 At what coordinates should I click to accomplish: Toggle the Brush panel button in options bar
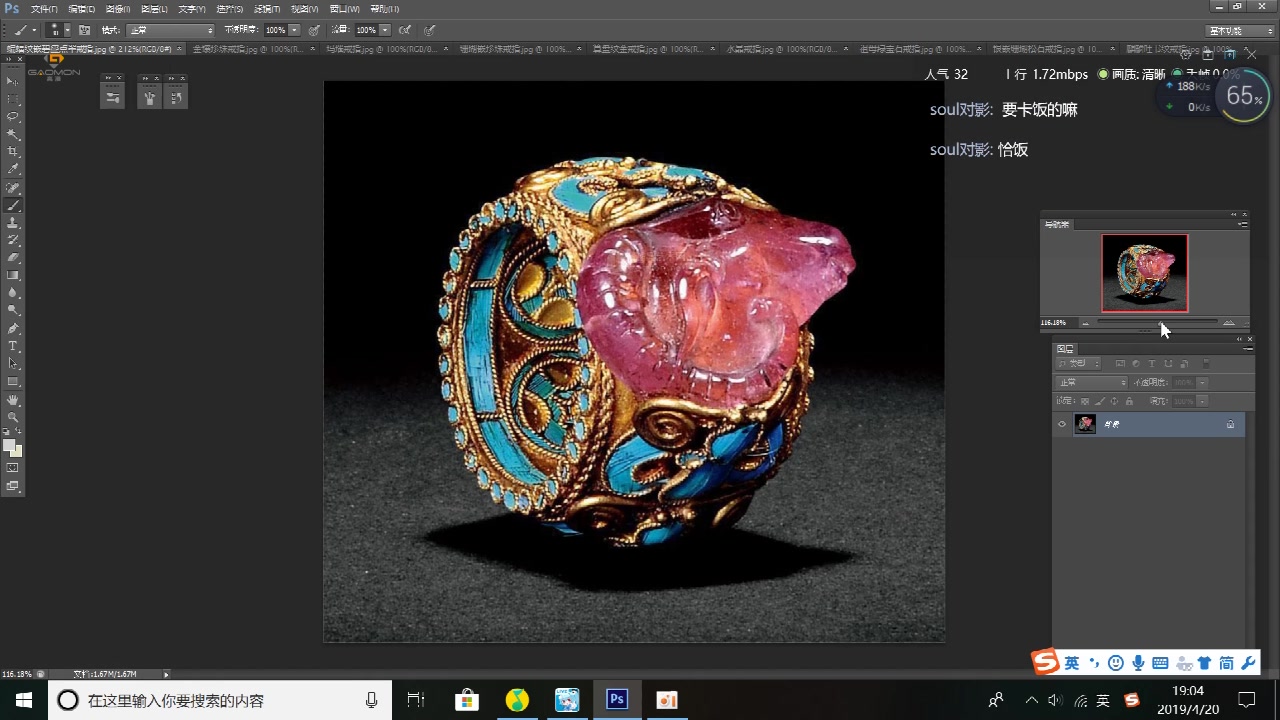coord(84,31)
